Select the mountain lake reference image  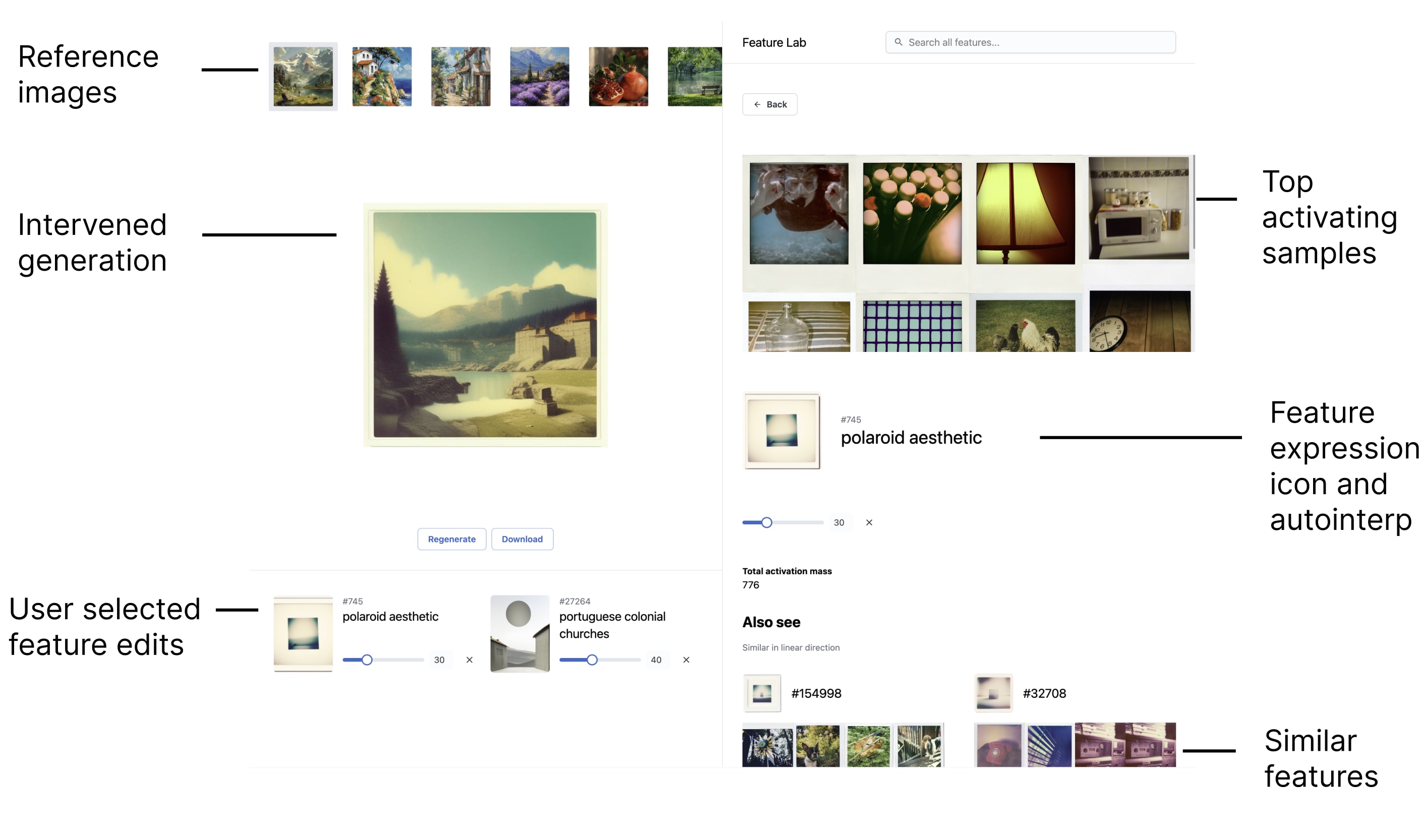(303, 77)
